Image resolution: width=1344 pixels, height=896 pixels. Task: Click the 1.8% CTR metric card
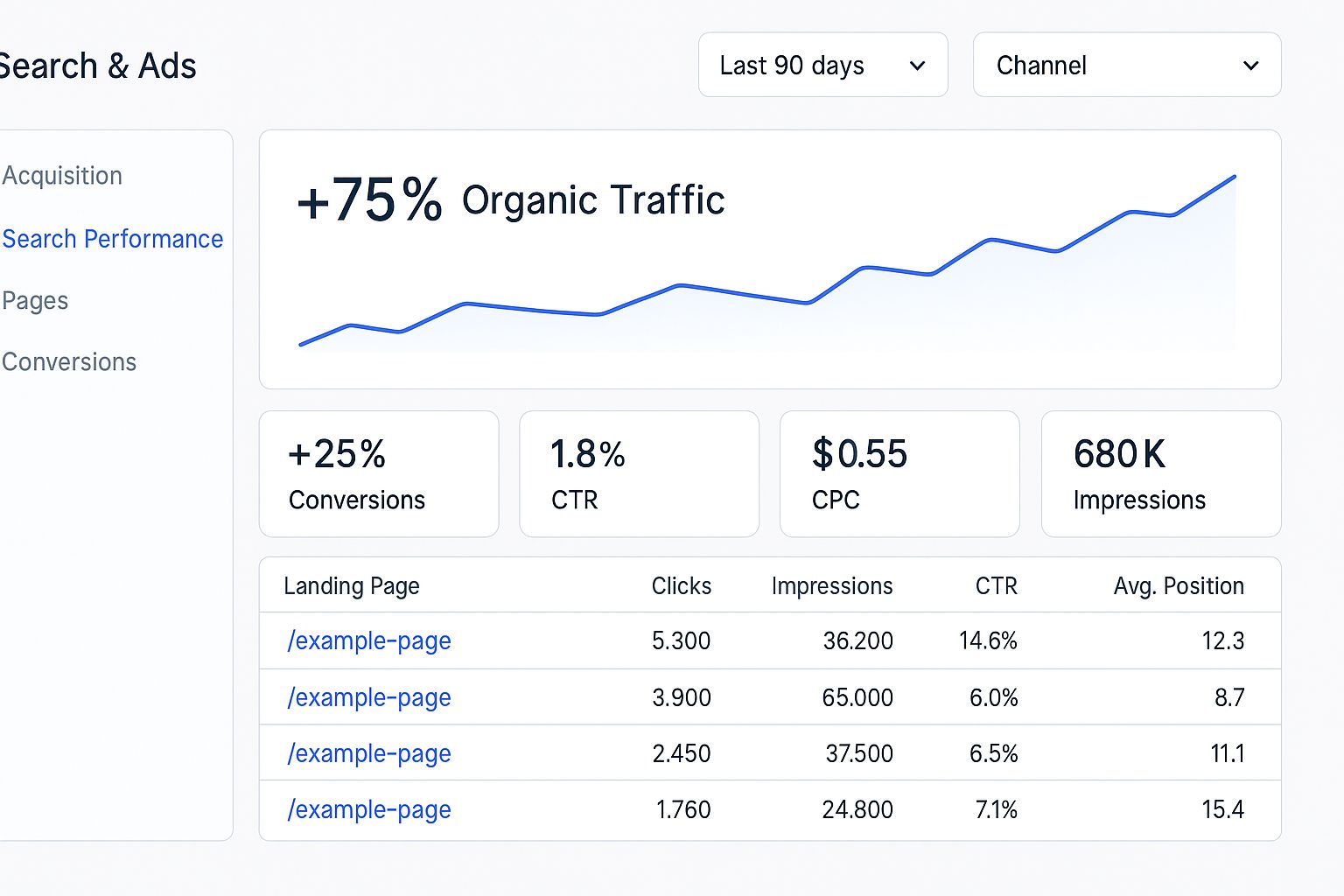click(x=639, y=474)
